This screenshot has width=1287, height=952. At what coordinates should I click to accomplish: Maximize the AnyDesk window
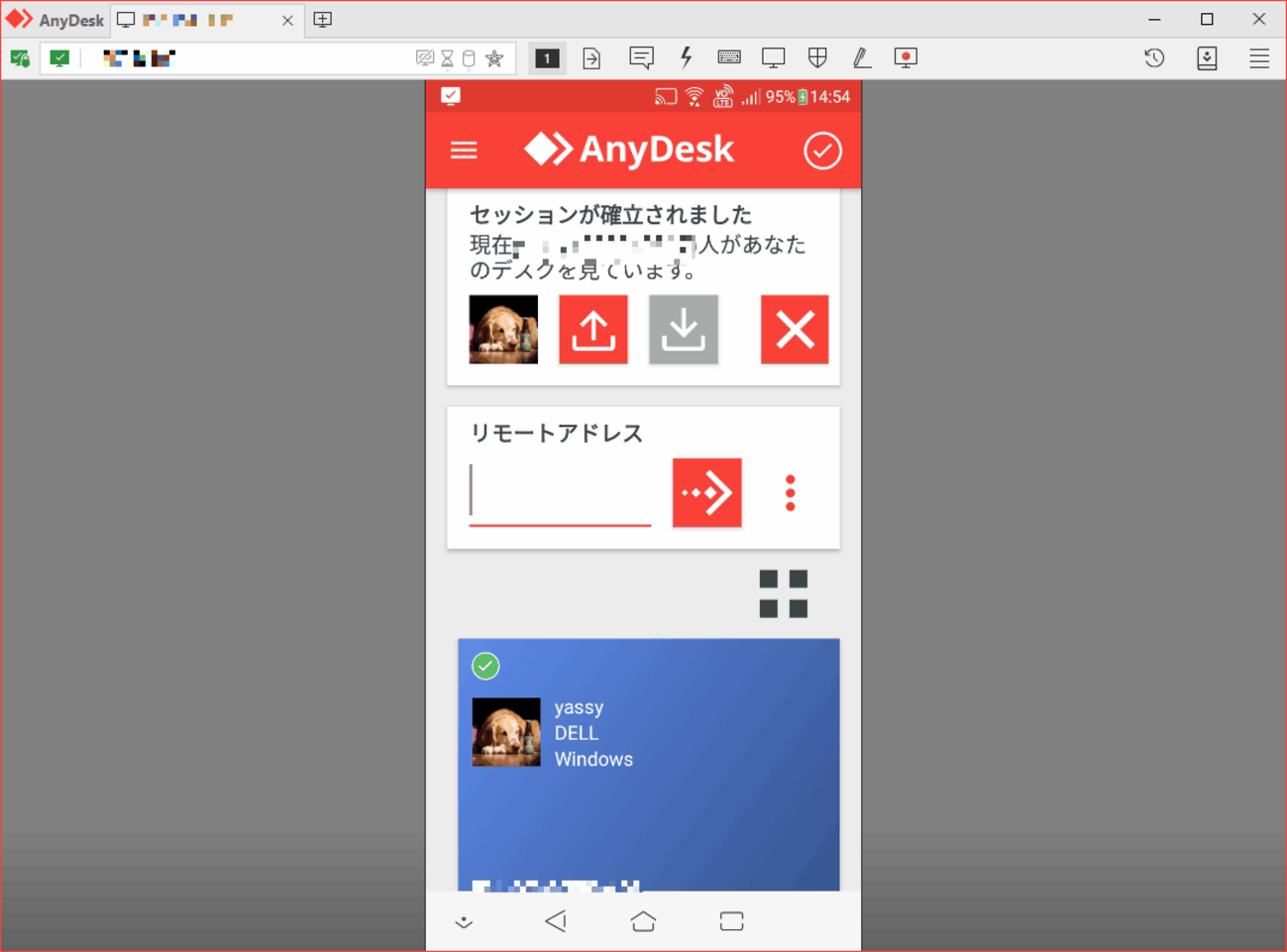(1207, 20)
